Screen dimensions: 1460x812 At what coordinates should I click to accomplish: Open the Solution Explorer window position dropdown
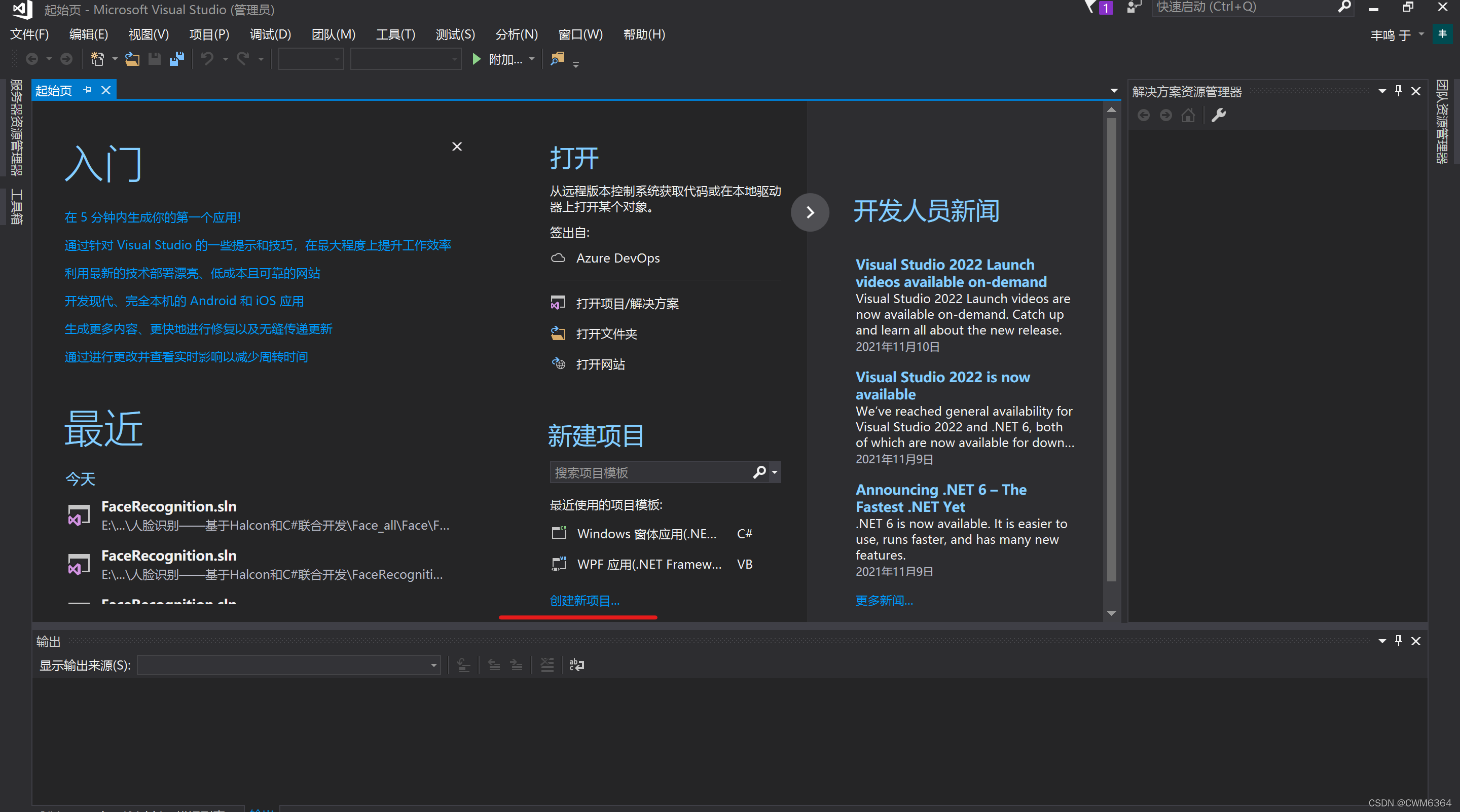(1382, 91)
